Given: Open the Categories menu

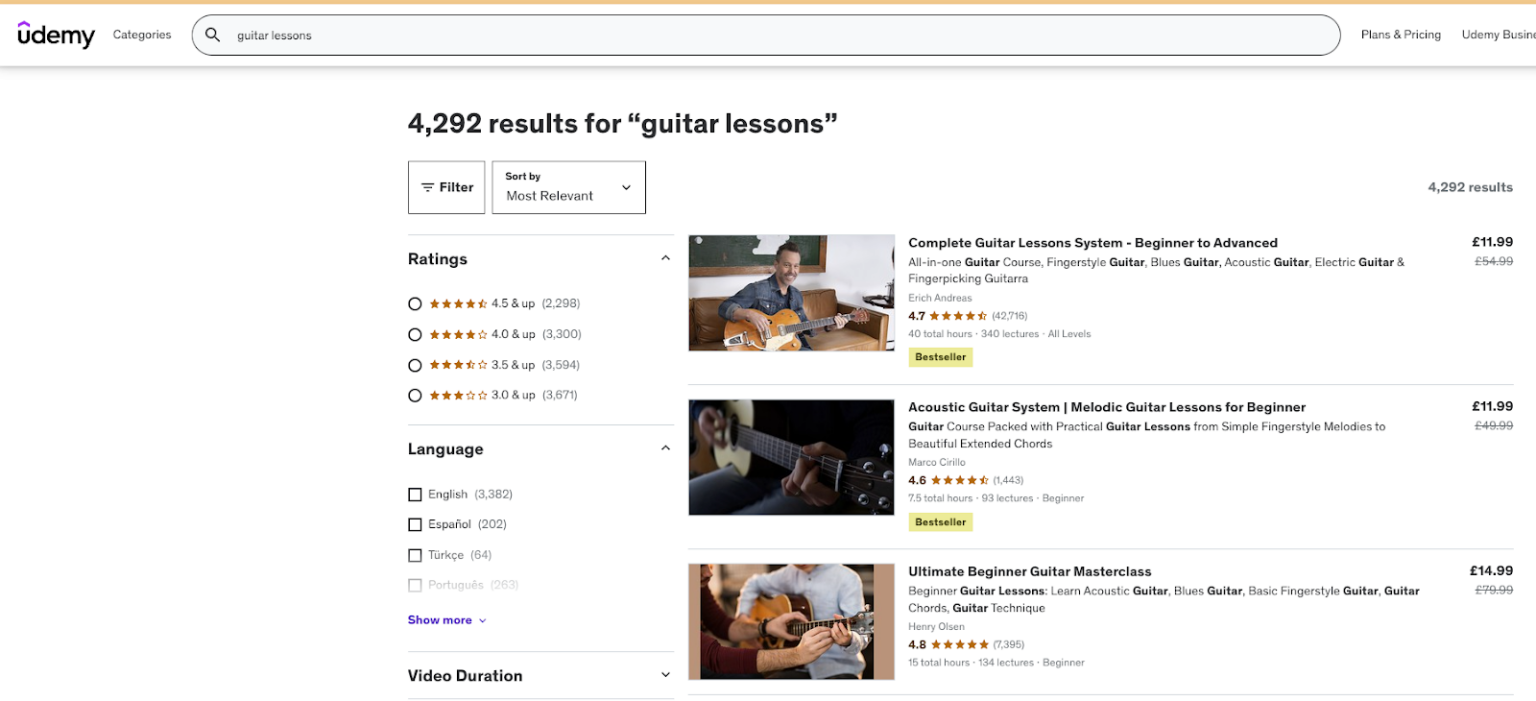Looking at the screenshot, I should tap(141, 34).
